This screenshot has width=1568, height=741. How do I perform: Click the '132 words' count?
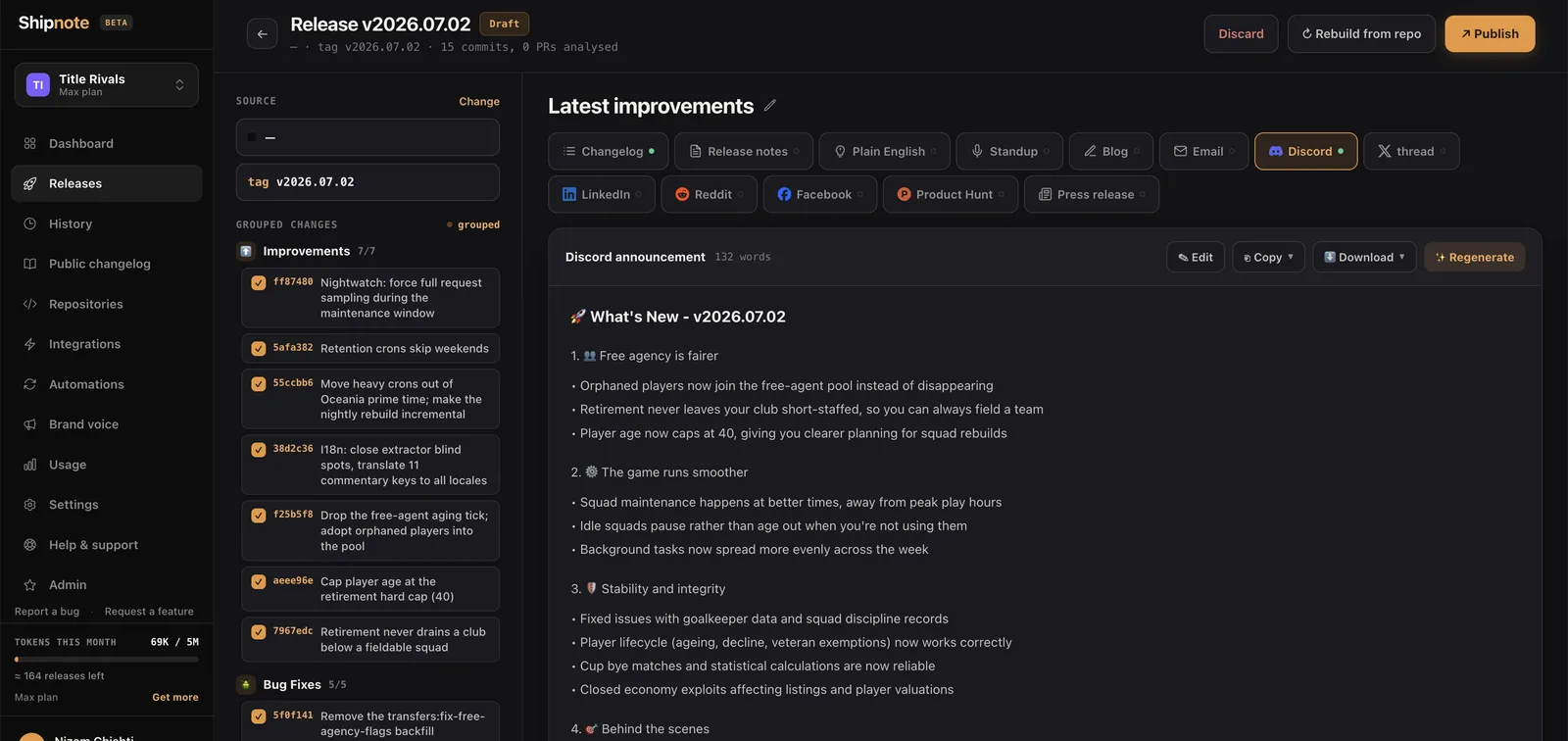click(743, 257)
